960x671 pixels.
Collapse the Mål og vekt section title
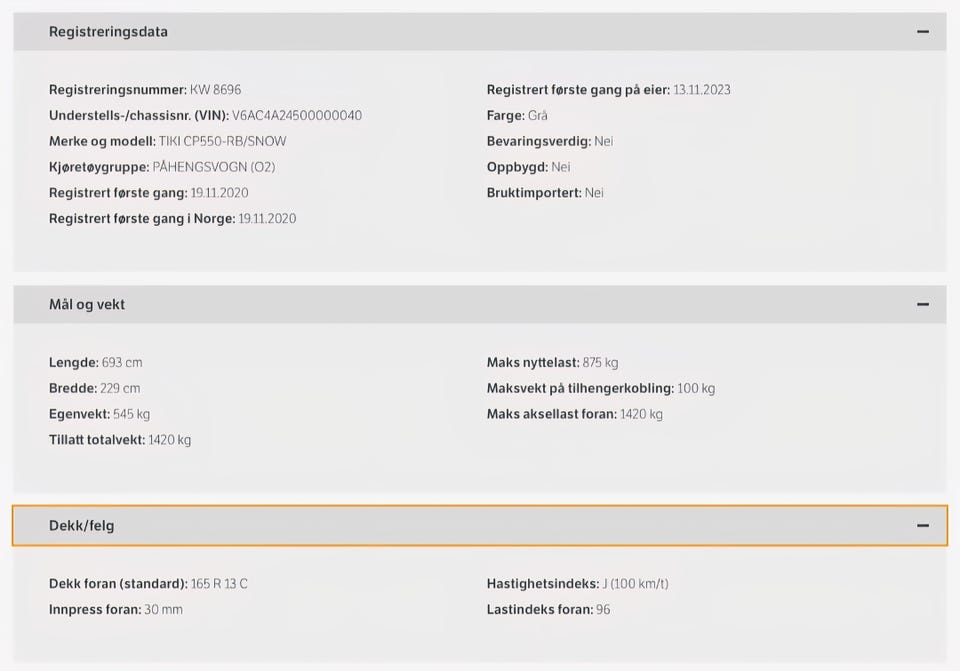[87, 305]
